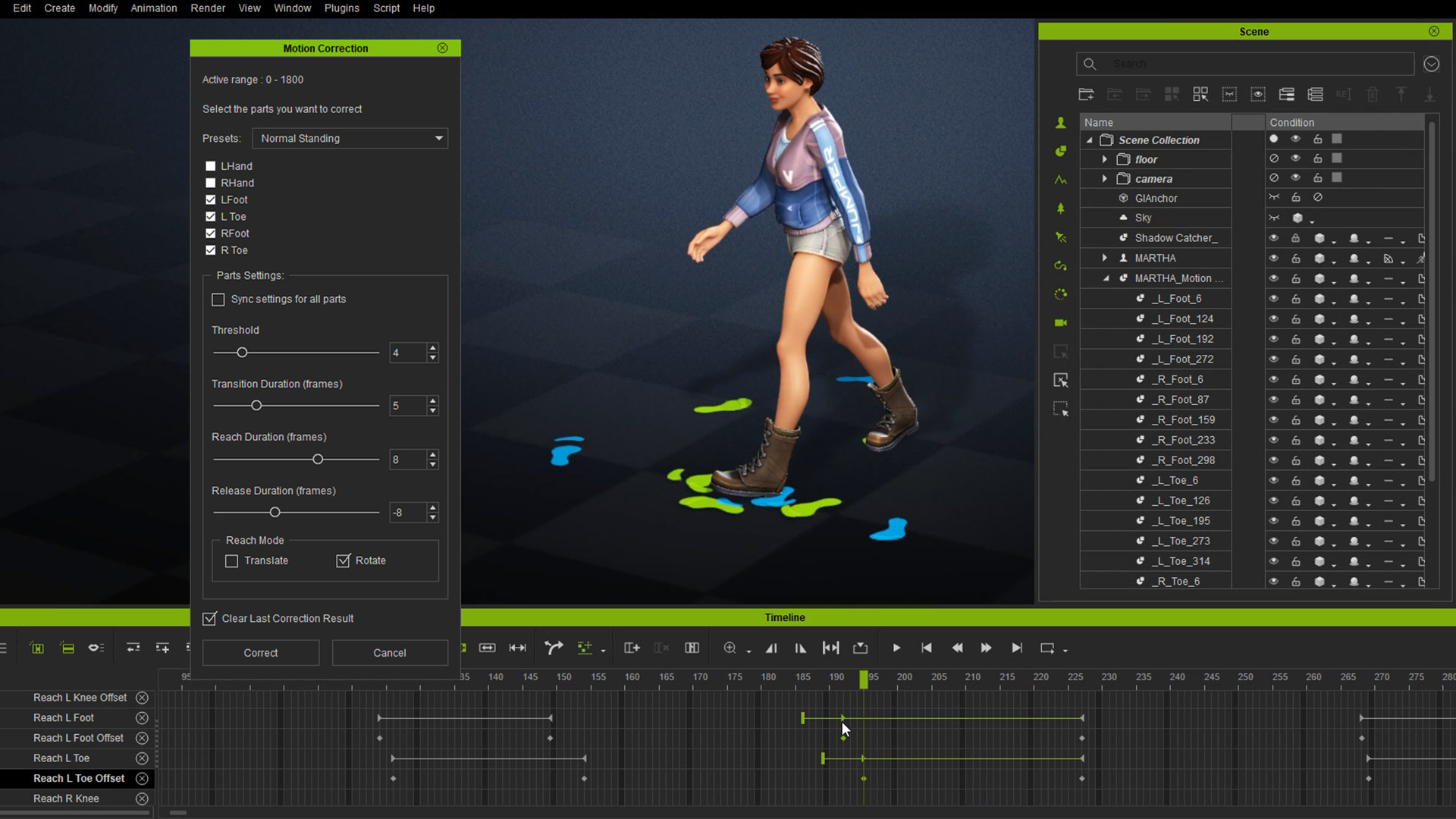
Task: Open the Create menu
Action: [x=60, y=8]
